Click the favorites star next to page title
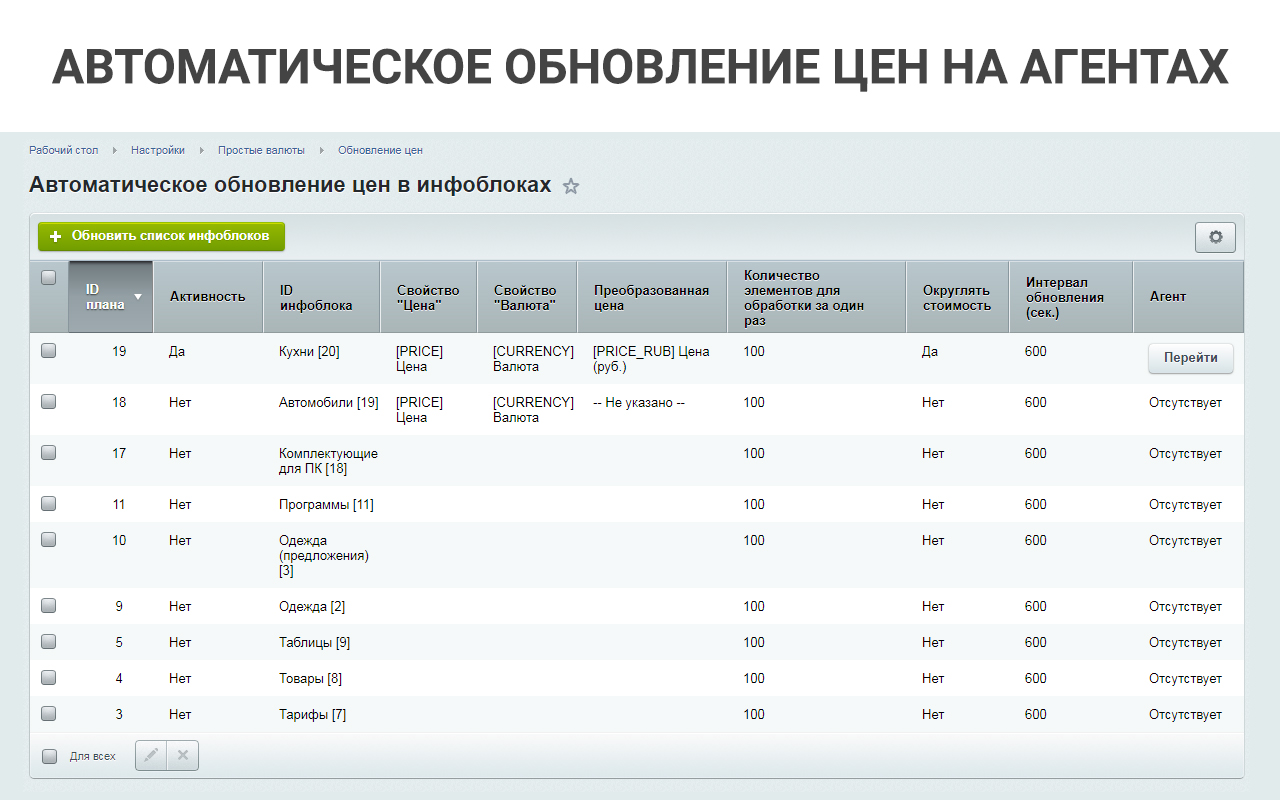Image resolution: width=1280 pixels, height=800 pixels. [x=571, y=186]
